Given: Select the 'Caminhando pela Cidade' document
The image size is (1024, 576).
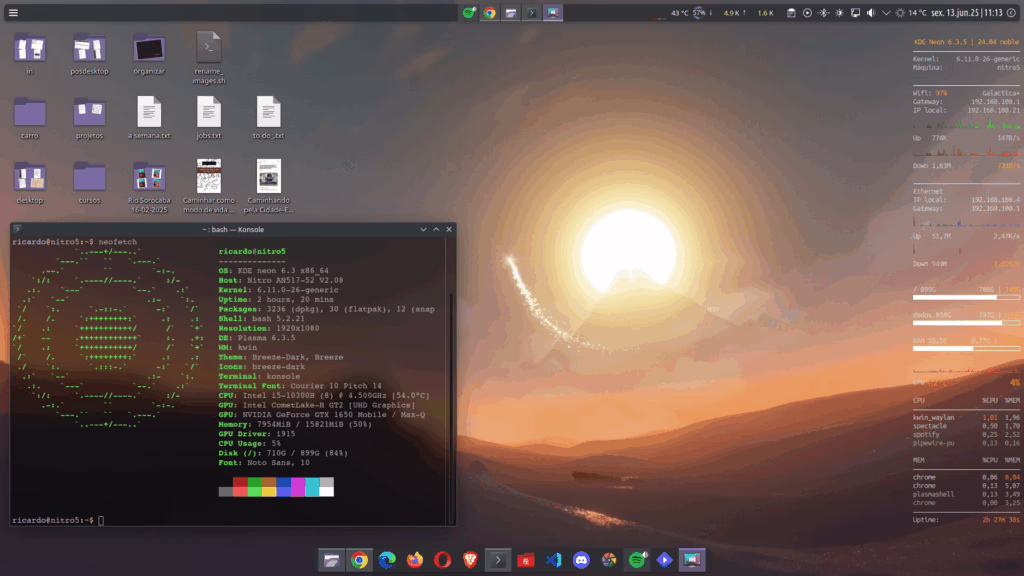Looking at the screenshot, I should pos(268,187).
